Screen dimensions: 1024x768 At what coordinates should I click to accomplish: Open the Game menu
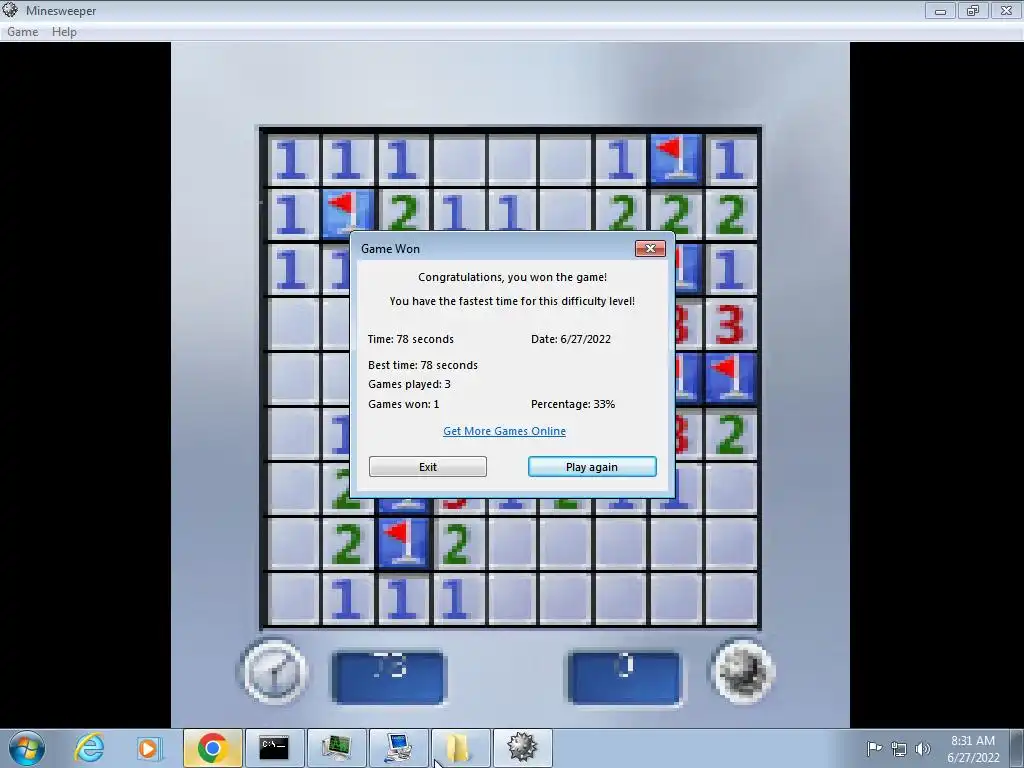tap(22, 31)
